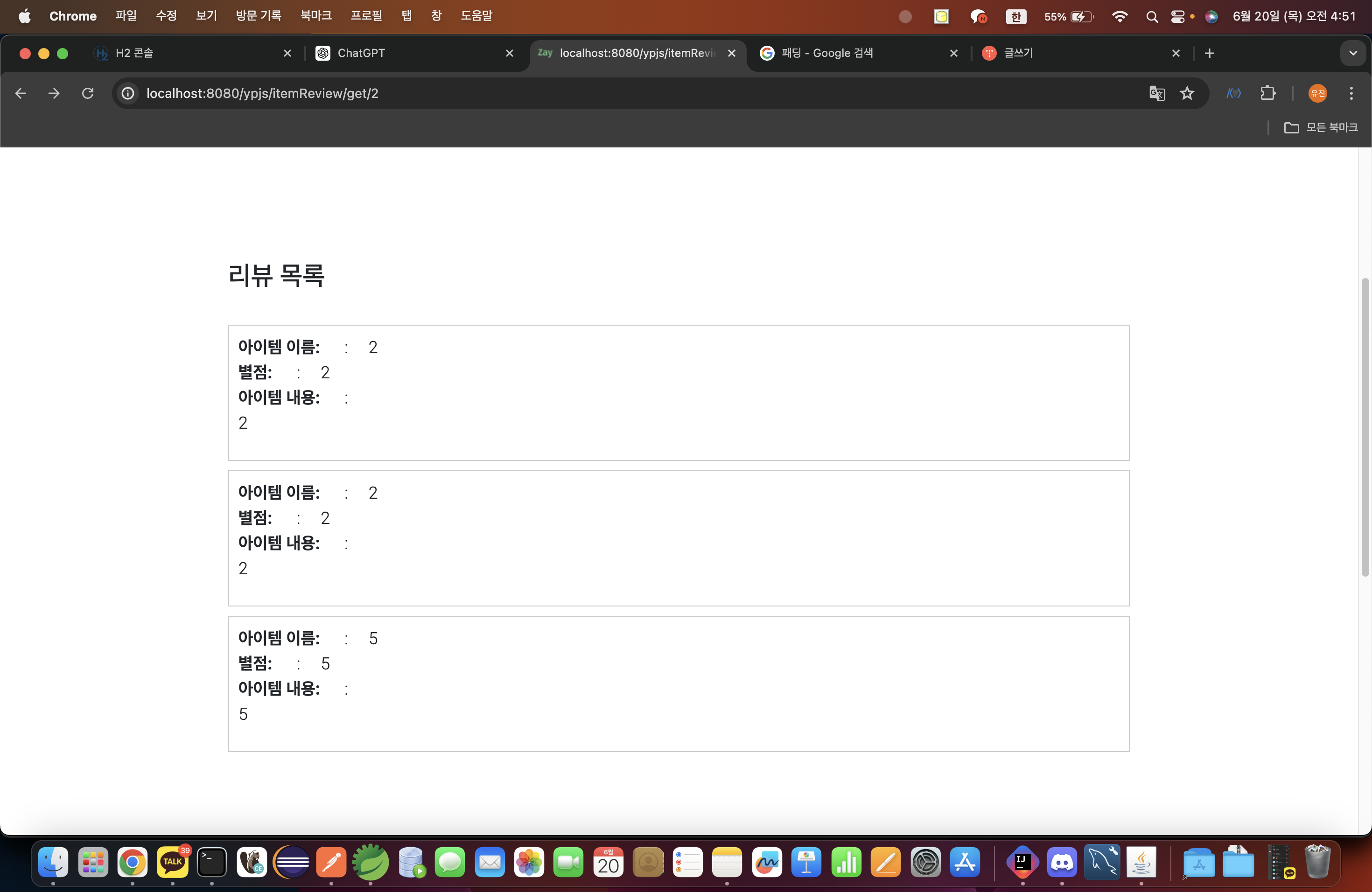Open a new tab with the plus button
Viewport: 1372px width, 892px height.
(1210, 53)
